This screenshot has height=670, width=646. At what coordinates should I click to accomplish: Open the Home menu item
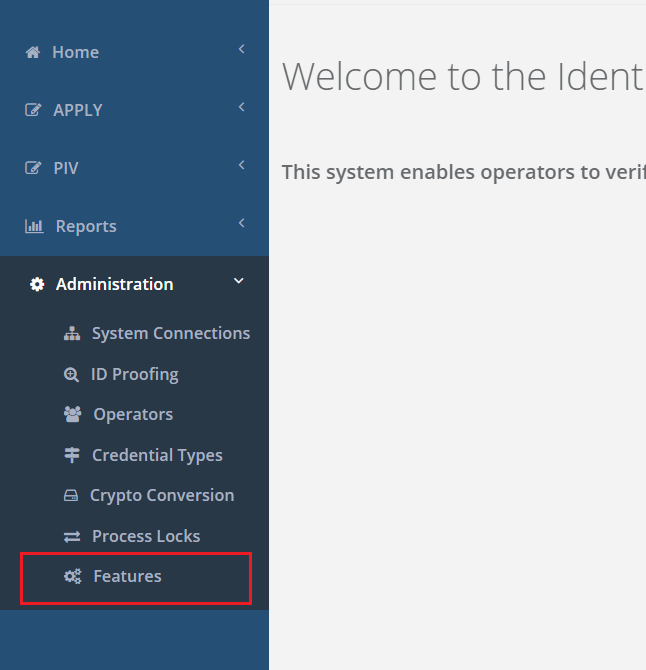click(x=76, y=52)
